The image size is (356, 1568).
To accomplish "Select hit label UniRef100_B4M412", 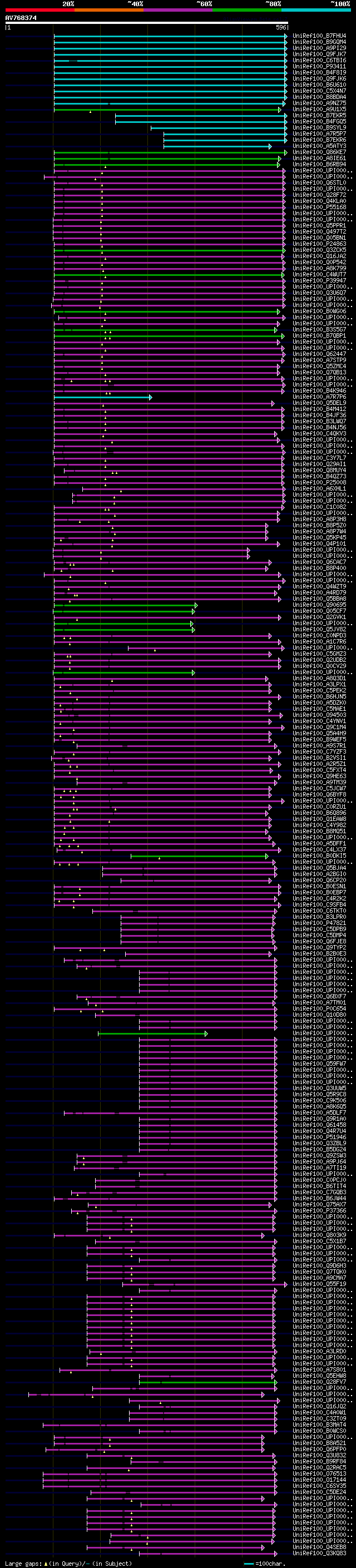I will tap(319, 409).
